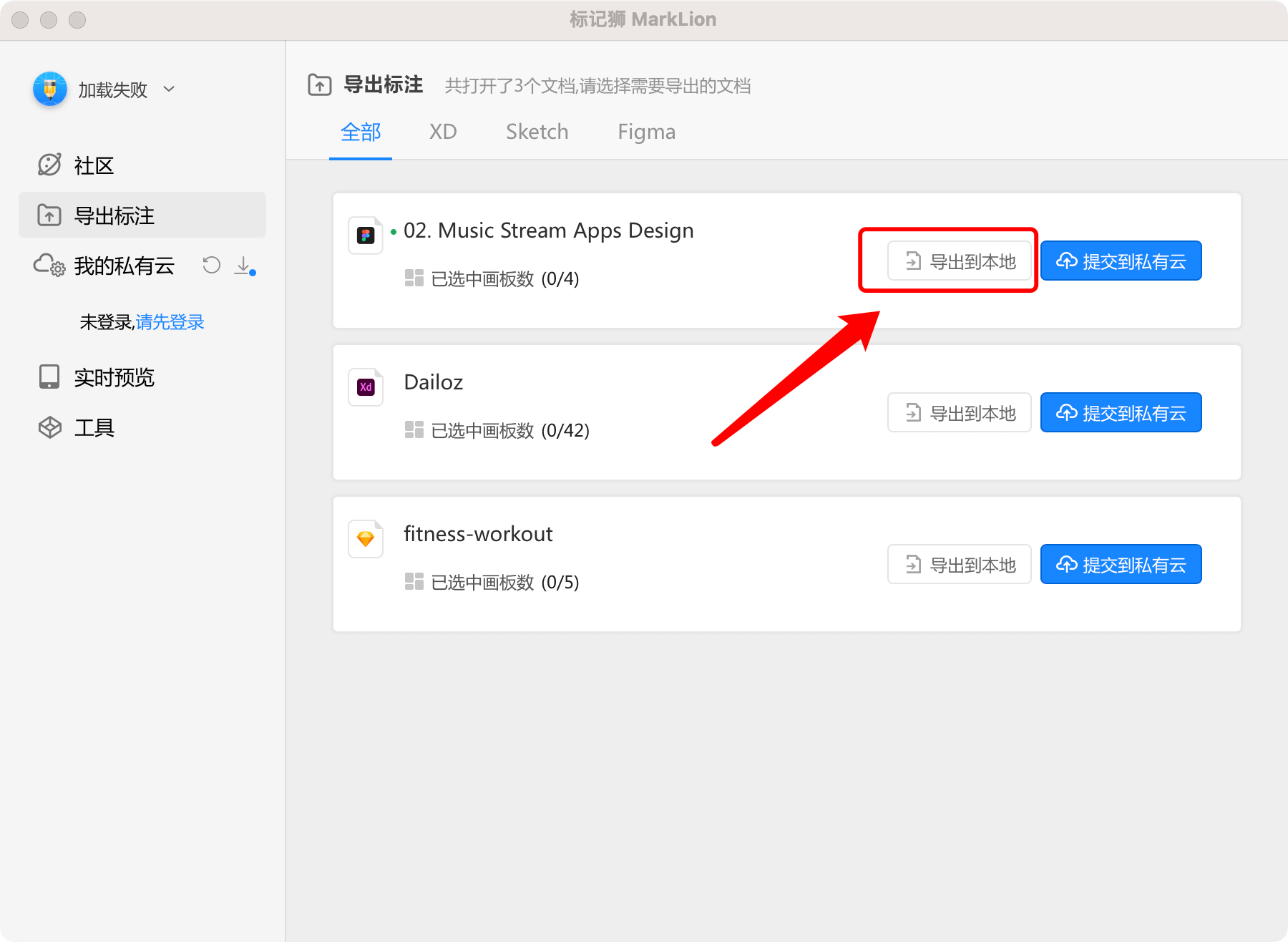Open the 社区 community section
This screenshot has width=1288, height=942.
coord(93,165)
